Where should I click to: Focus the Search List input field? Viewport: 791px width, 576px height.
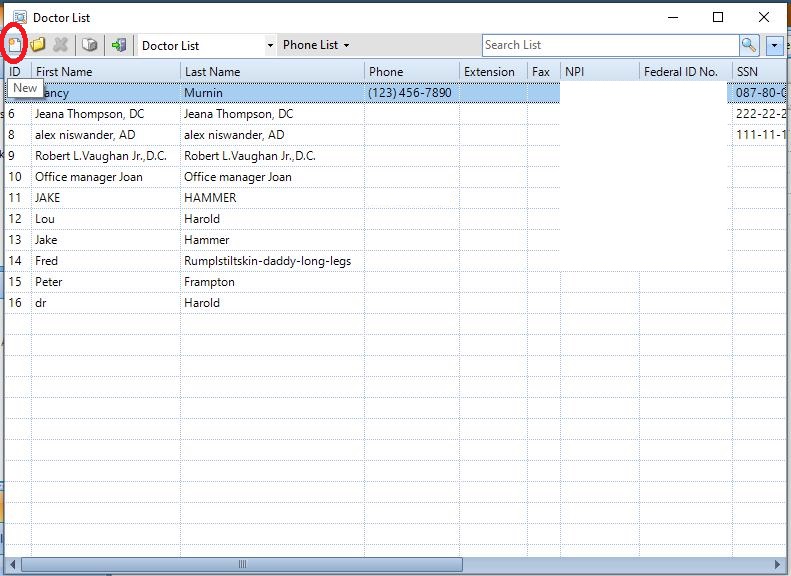(x=611, y=45)
